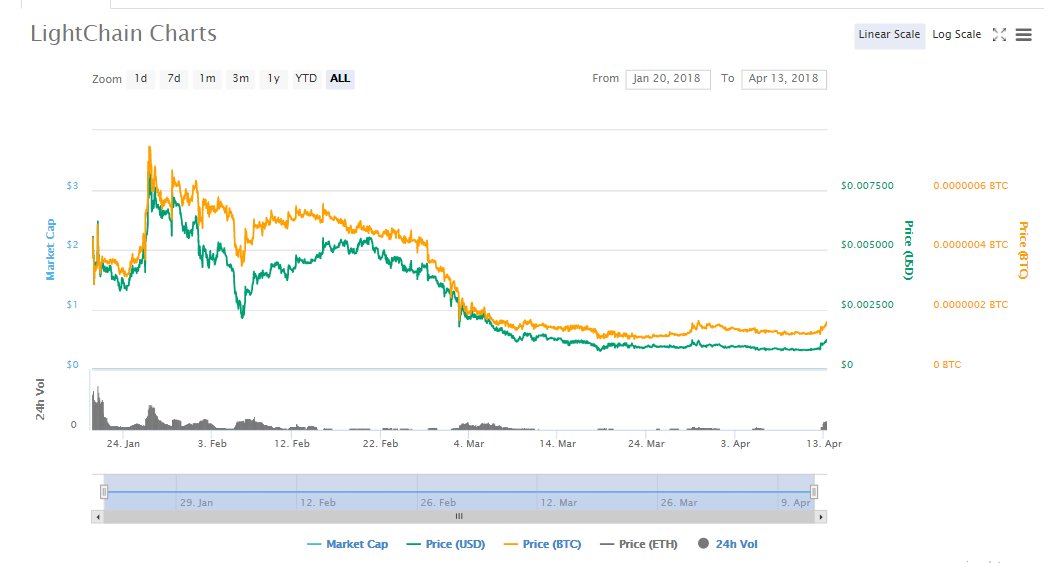Zoom chart to 7d range
Screen dimensions: 1057x563
tap(174, 78)
